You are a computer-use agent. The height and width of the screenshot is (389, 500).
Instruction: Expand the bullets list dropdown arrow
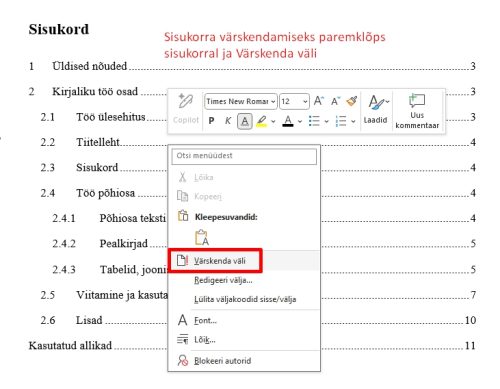[x=326, y=121]
